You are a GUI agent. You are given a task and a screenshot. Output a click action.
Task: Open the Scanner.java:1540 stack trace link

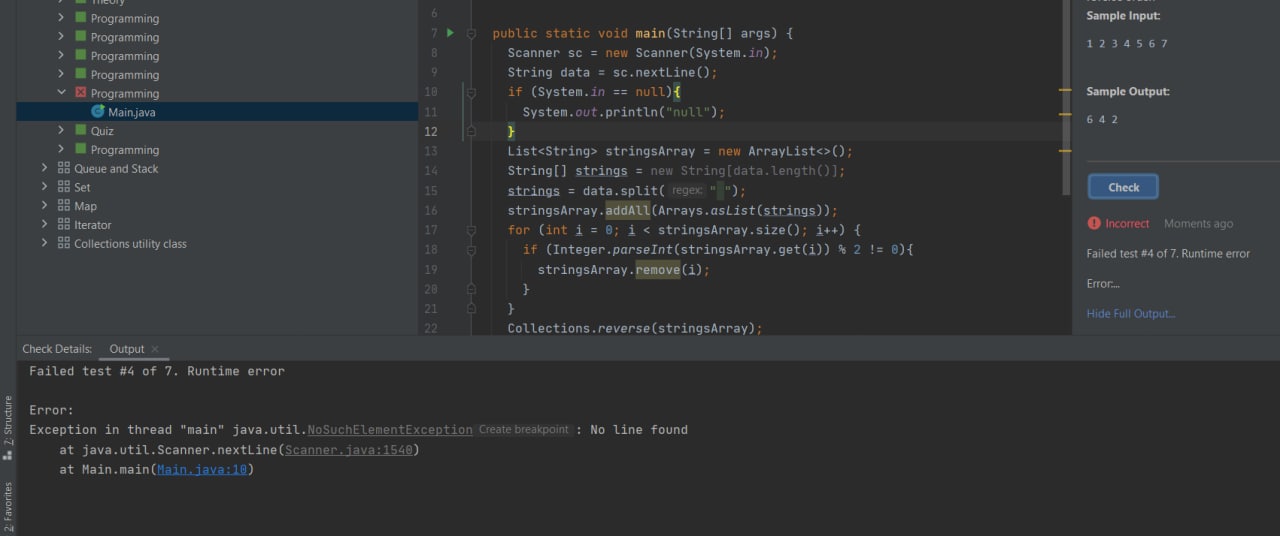click(x=347, y=449)
